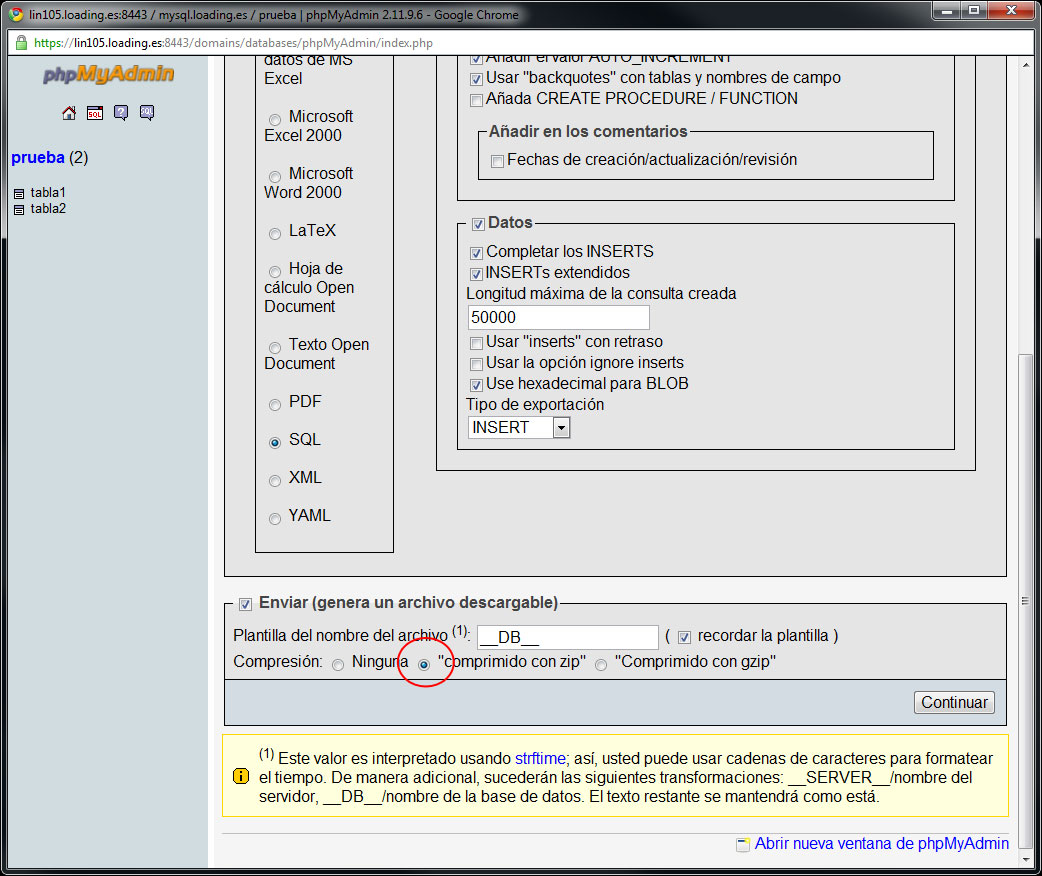1042x876 pixels.
Task: Open the strftime documentation link
Action: tap(540, 758)
